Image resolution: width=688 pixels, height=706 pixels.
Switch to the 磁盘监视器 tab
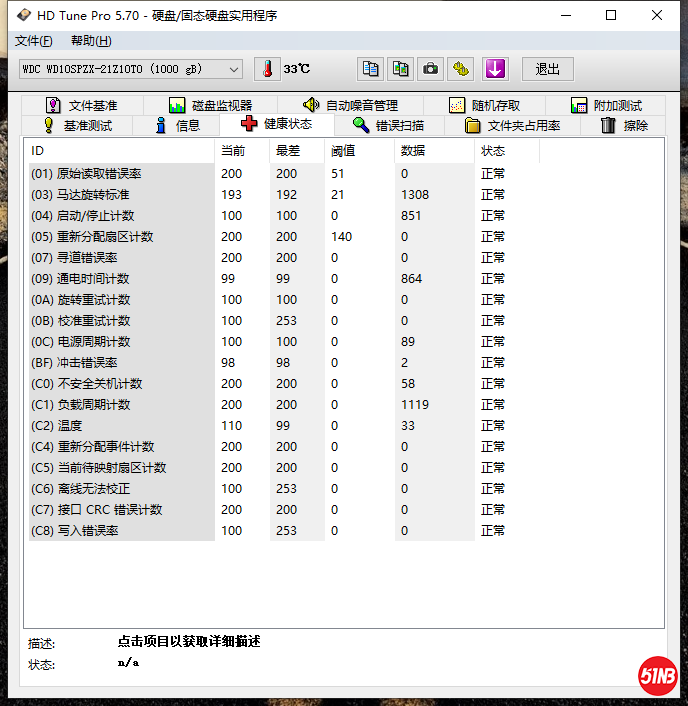click(210, 105)
